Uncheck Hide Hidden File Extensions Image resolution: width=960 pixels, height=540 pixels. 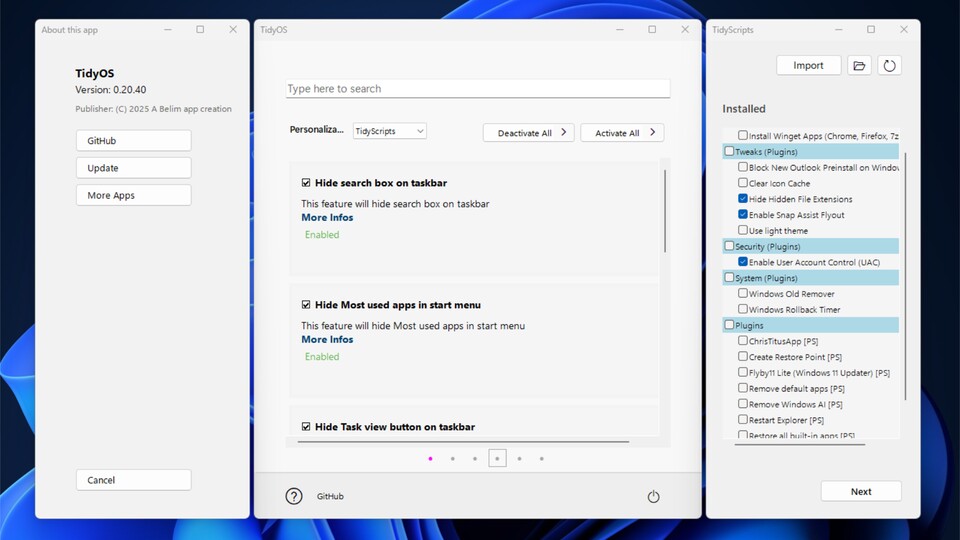click(743, 198)
